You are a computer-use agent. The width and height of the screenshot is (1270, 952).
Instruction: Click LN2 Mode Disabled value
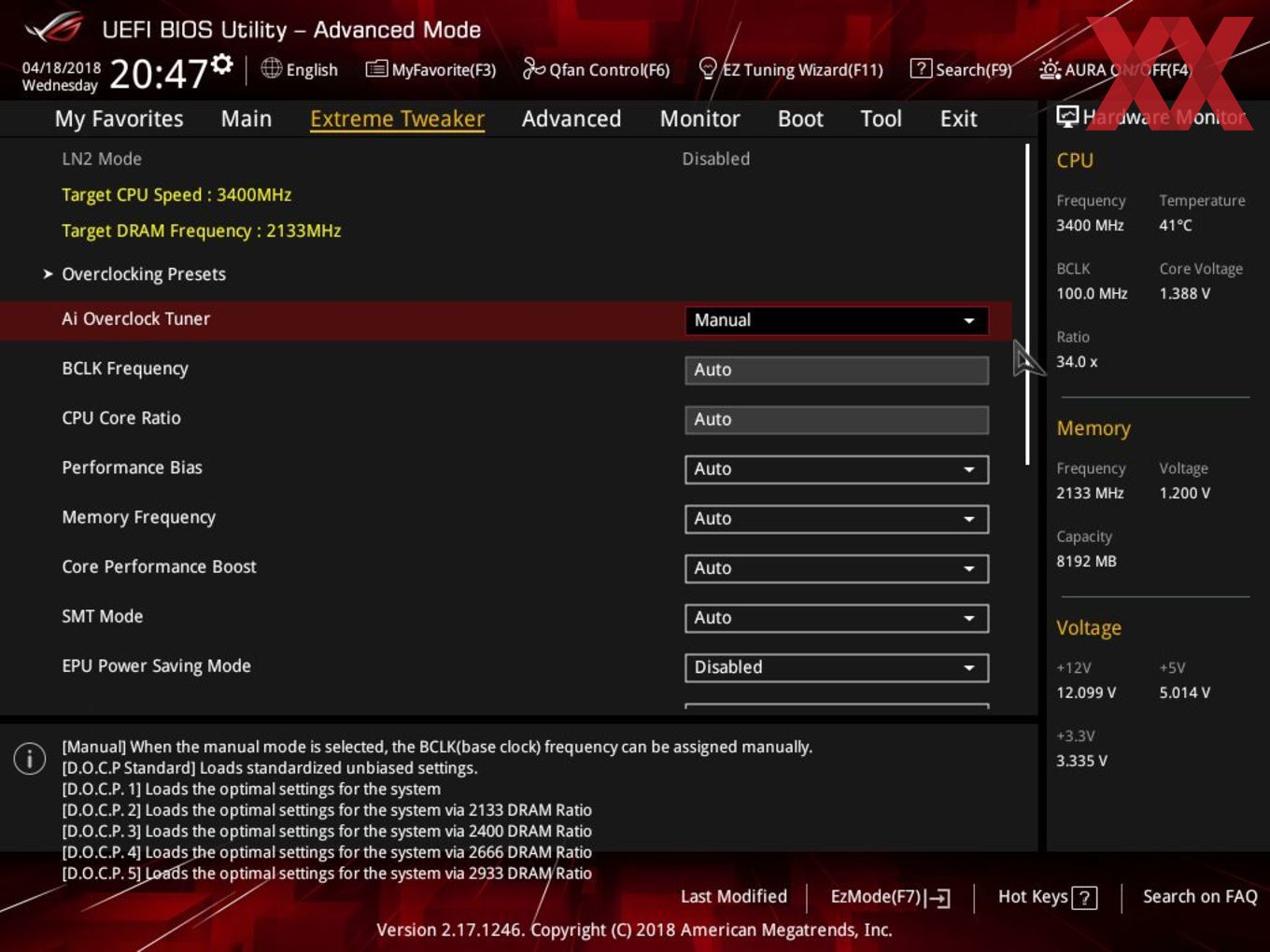coord(716,159)
